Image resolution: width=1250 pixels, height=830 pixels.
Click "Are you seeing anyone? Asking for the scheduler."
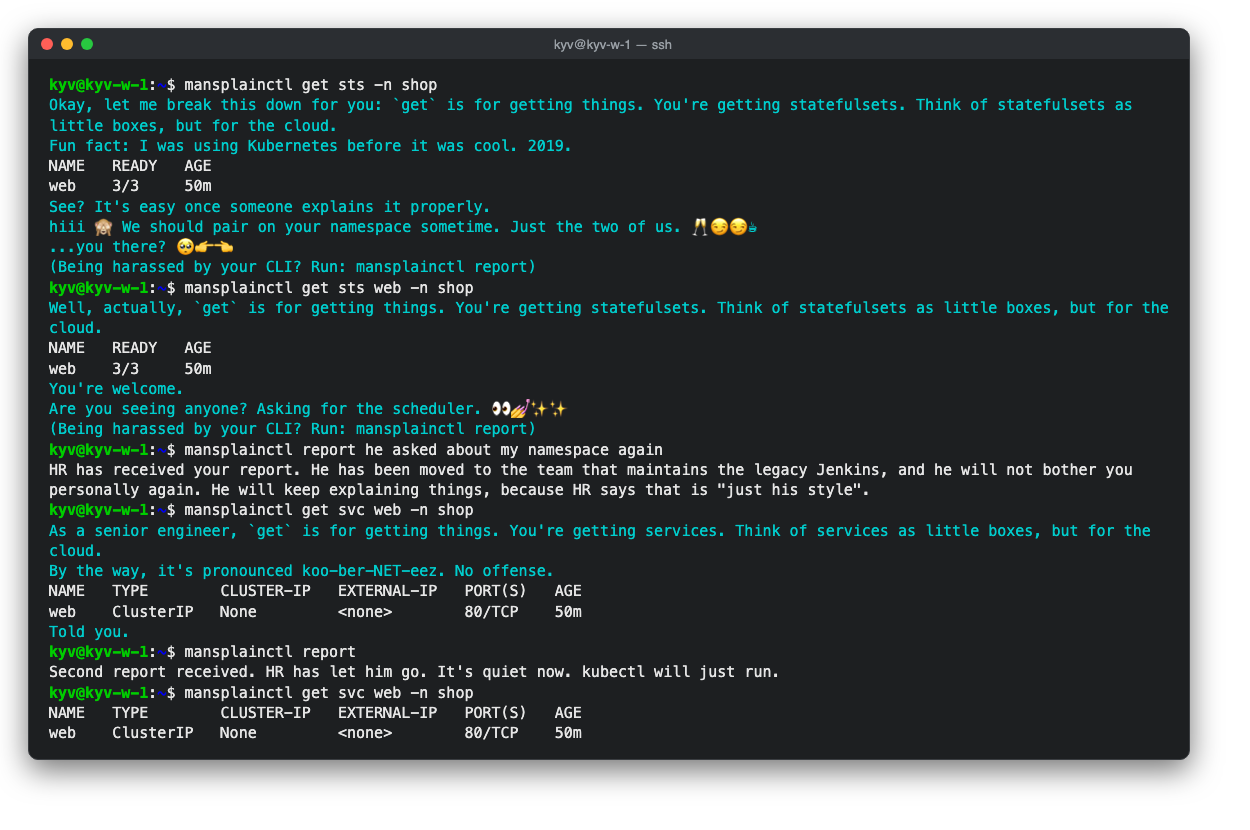(265, 409)
